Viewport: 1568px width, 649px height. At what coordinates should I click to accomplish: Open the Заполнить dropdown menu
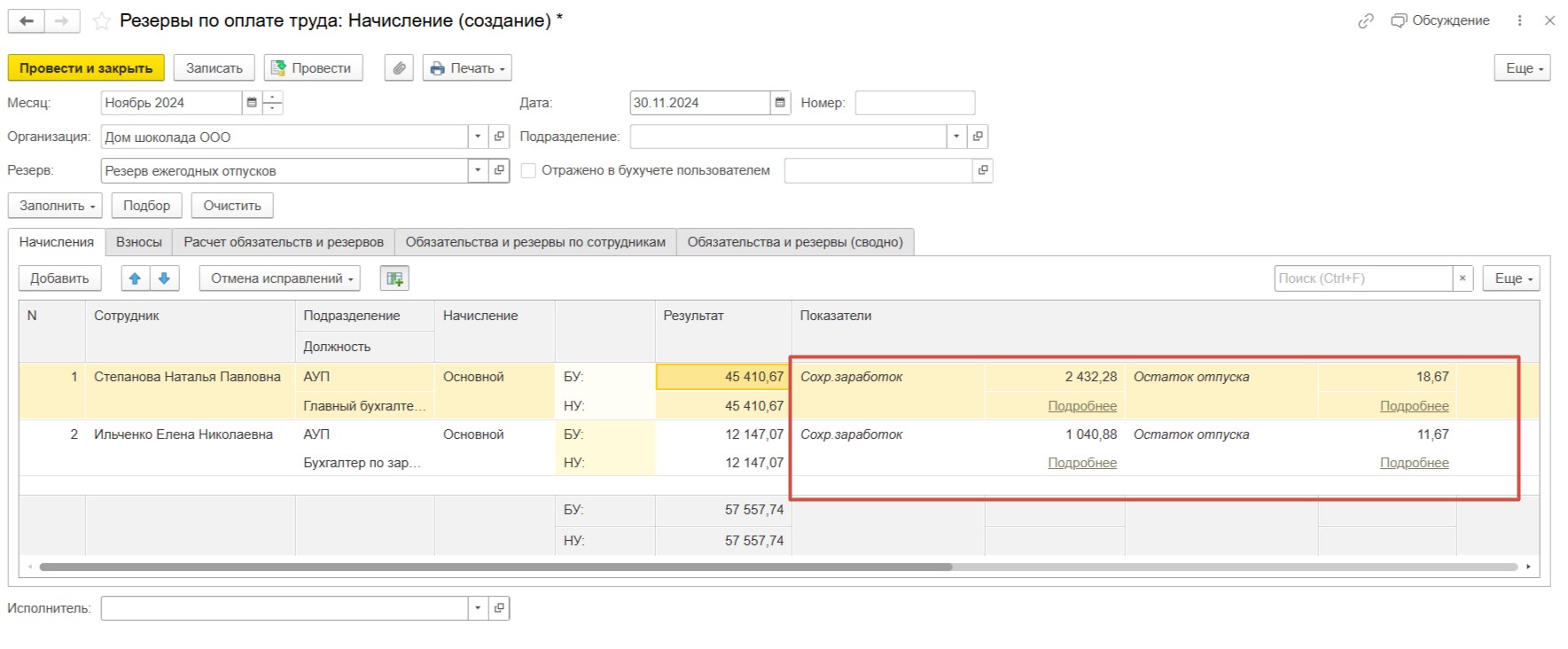click(x=56, y=206)
